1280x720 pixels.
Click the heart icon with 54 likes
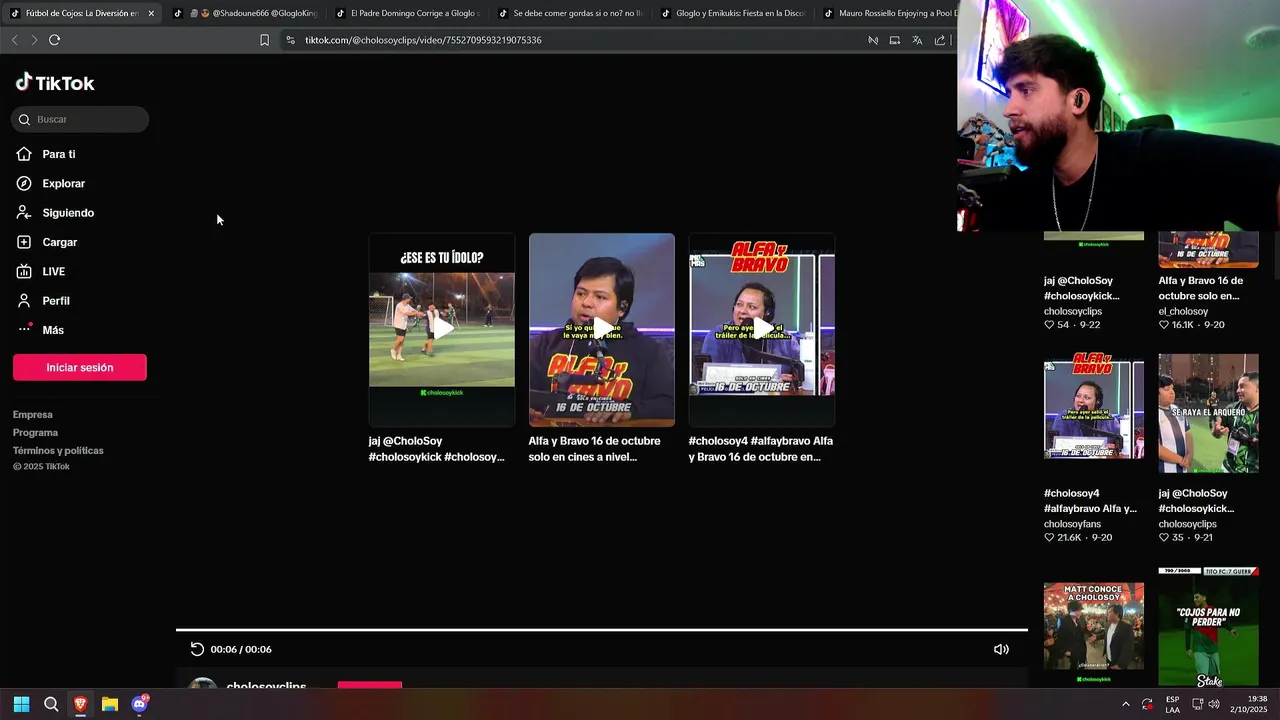coord(1049,325)
